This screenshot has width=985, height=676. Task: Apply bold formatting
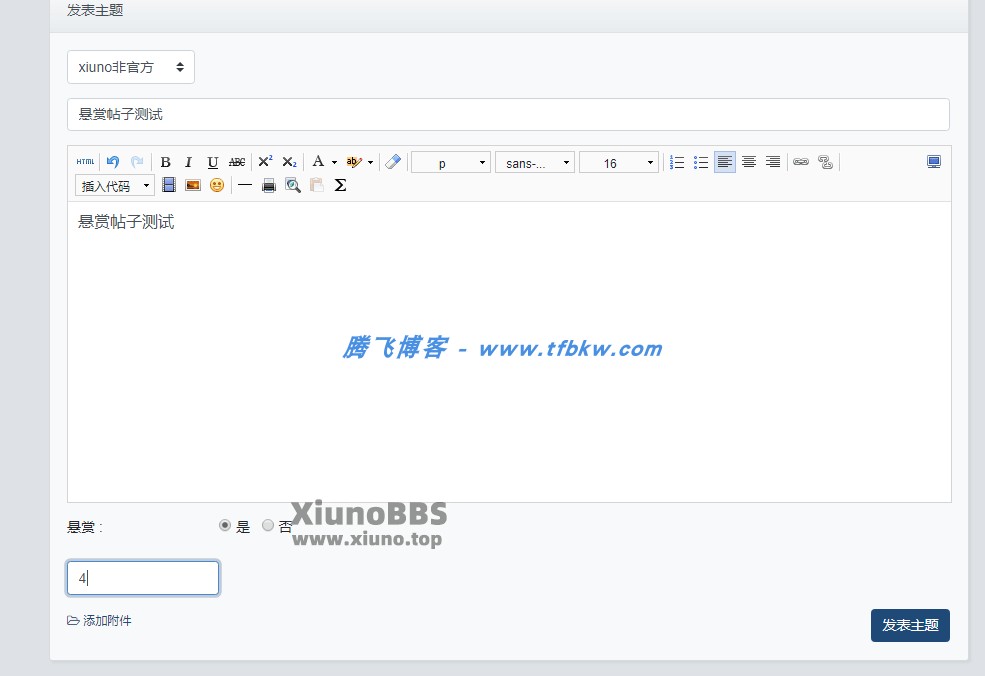(165, 161)
